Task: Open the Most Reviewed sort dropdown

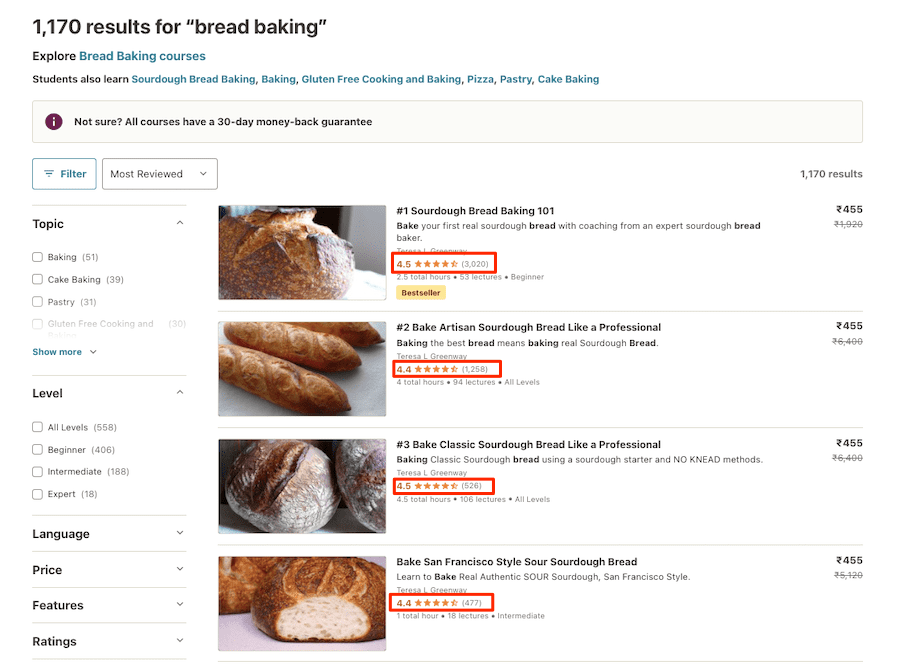Action: pyautogui.click(x=158, y=173)
